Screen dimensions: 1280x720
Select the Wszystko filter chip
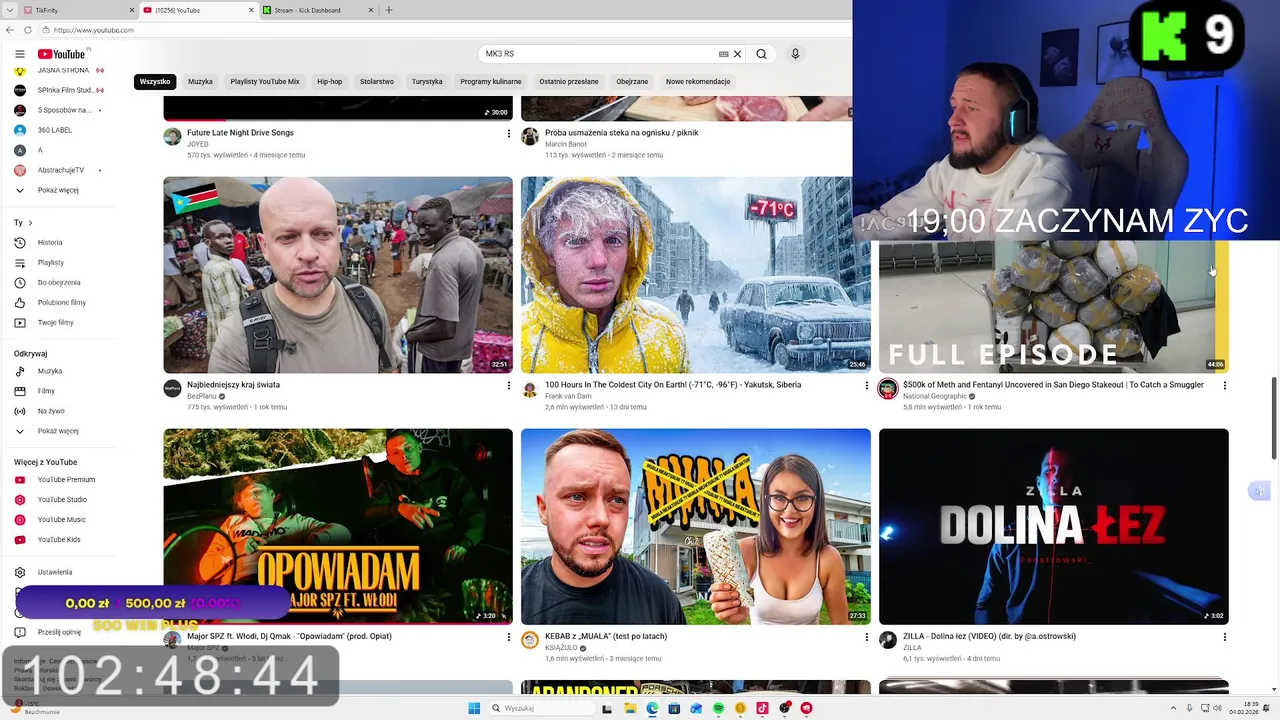155,82
